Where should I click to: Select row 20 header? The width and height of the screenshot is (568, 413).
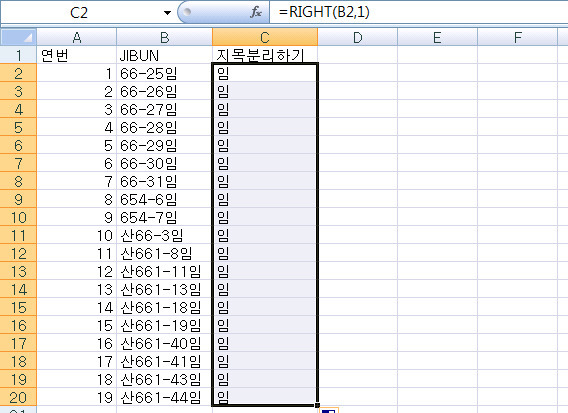tap(18, 397)
